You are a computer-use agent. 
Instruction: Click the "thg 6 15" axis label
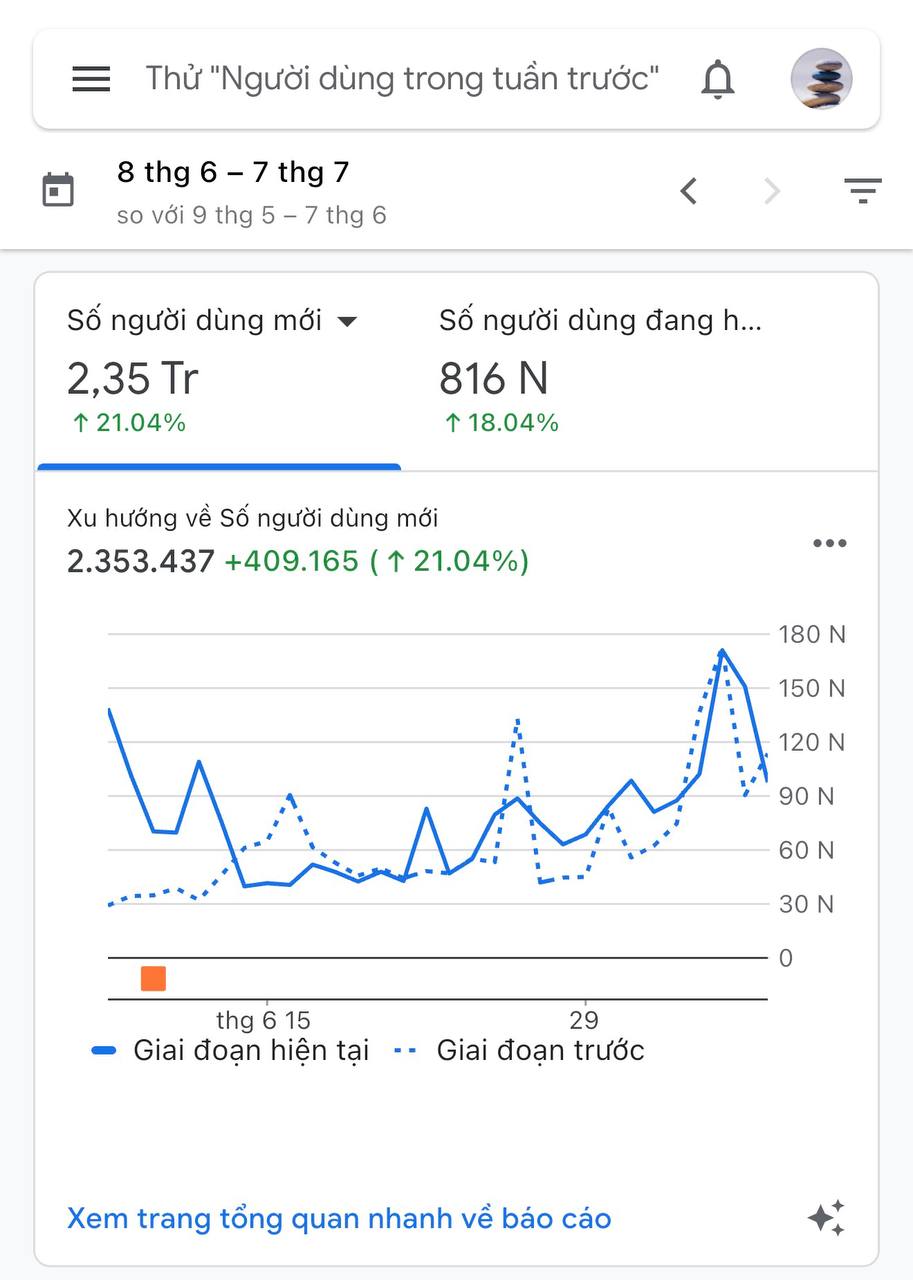pos(264,1021)
